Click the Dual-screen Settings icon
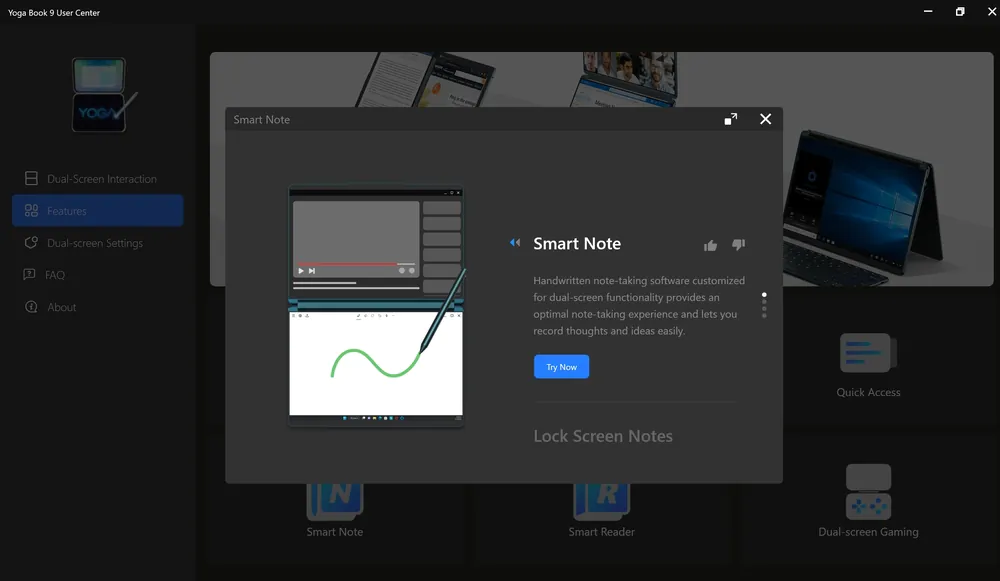This screenshot has height=581, width=1000. click(x=31, y=243)
